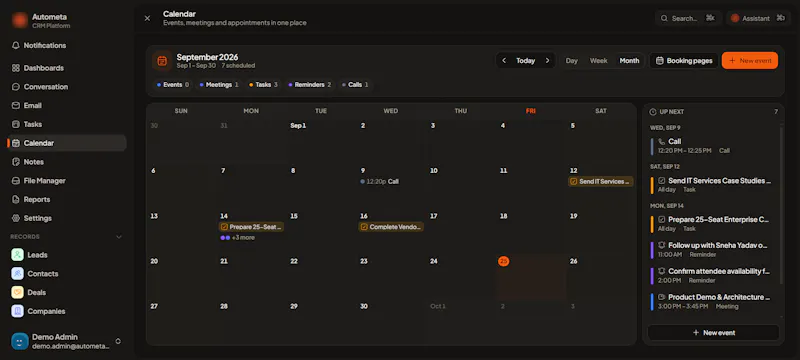Toggle Events filter chip
This screenshot has width=800, height=360.
[x=173, y=85]
